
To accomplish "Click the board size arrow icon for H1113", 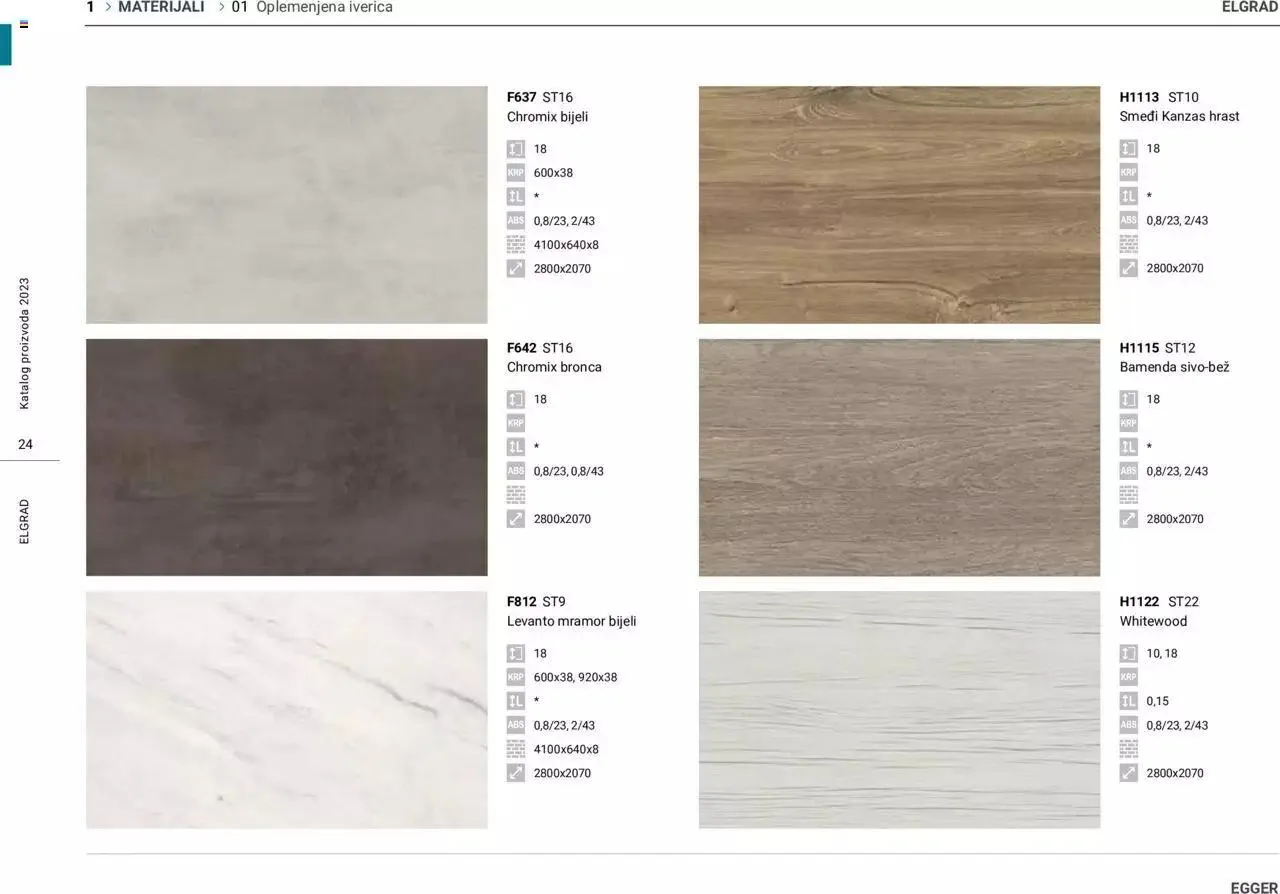I will click(x=1128, y=268).
